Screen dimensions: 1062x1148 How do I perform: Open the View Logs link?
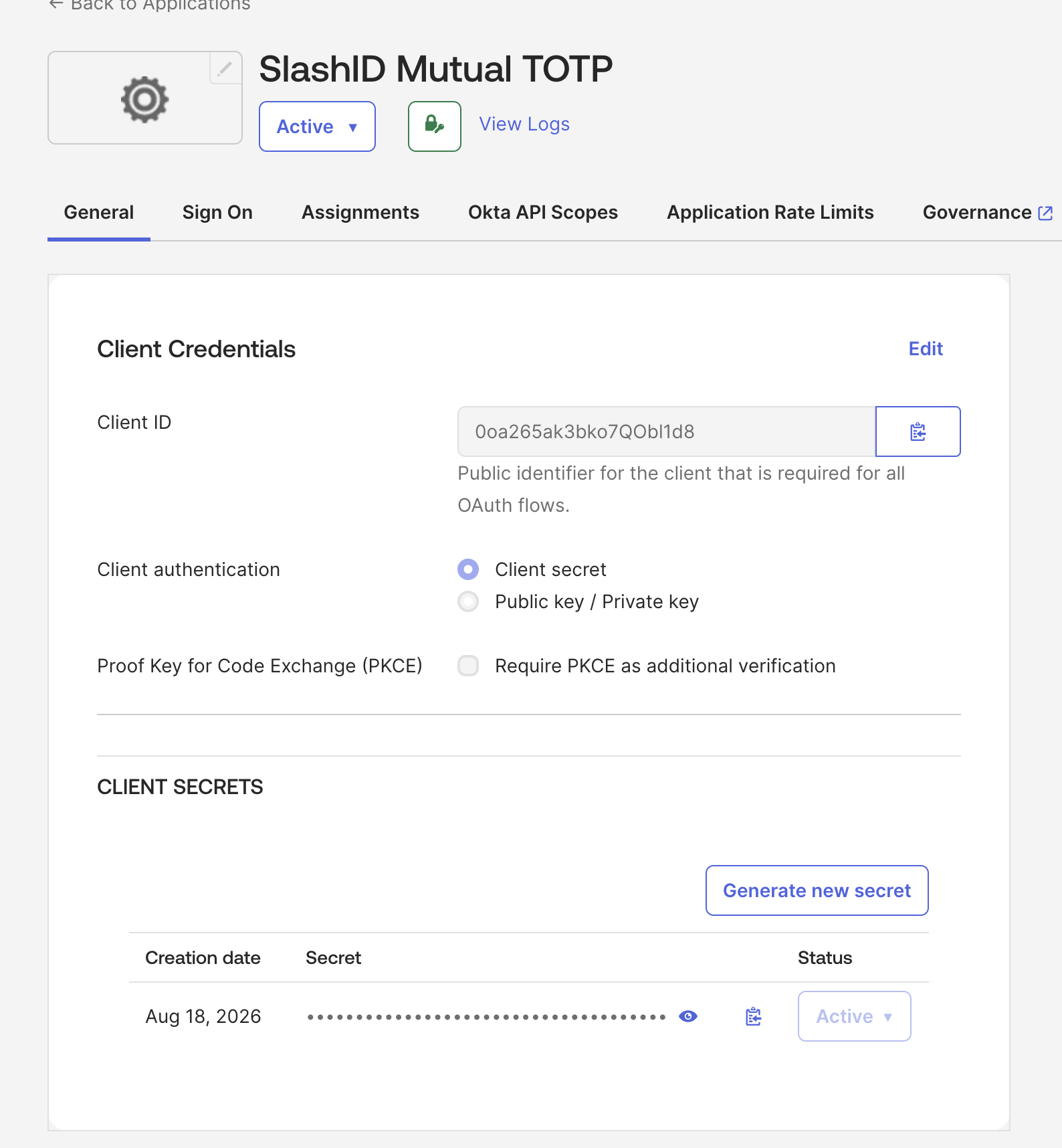pos(524,124)
